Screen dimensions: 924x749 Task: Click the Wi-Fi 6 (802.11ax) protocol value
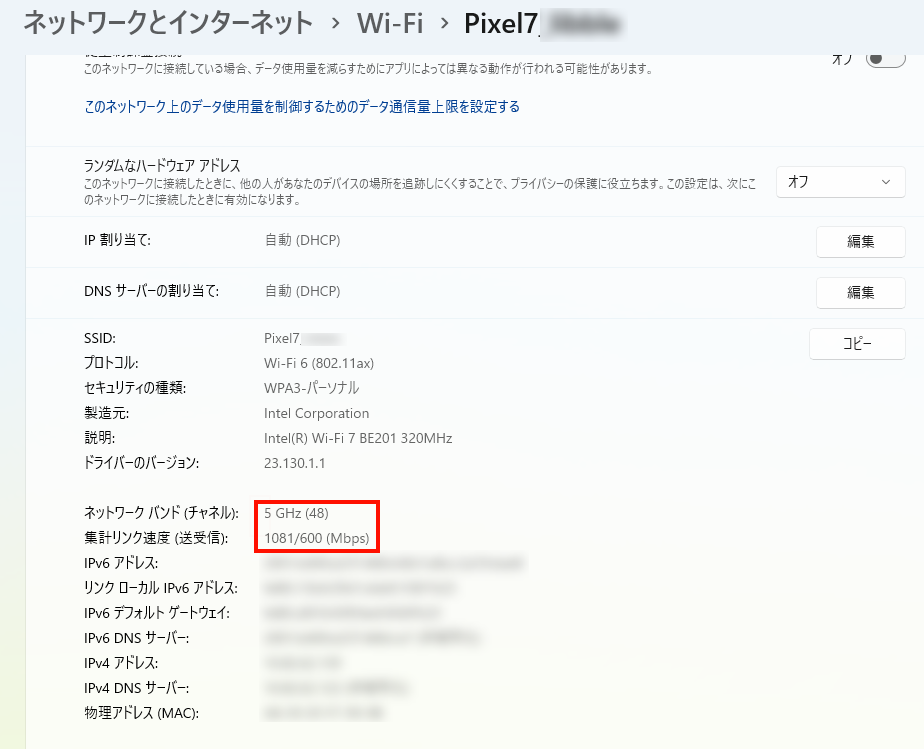[318, 362]
